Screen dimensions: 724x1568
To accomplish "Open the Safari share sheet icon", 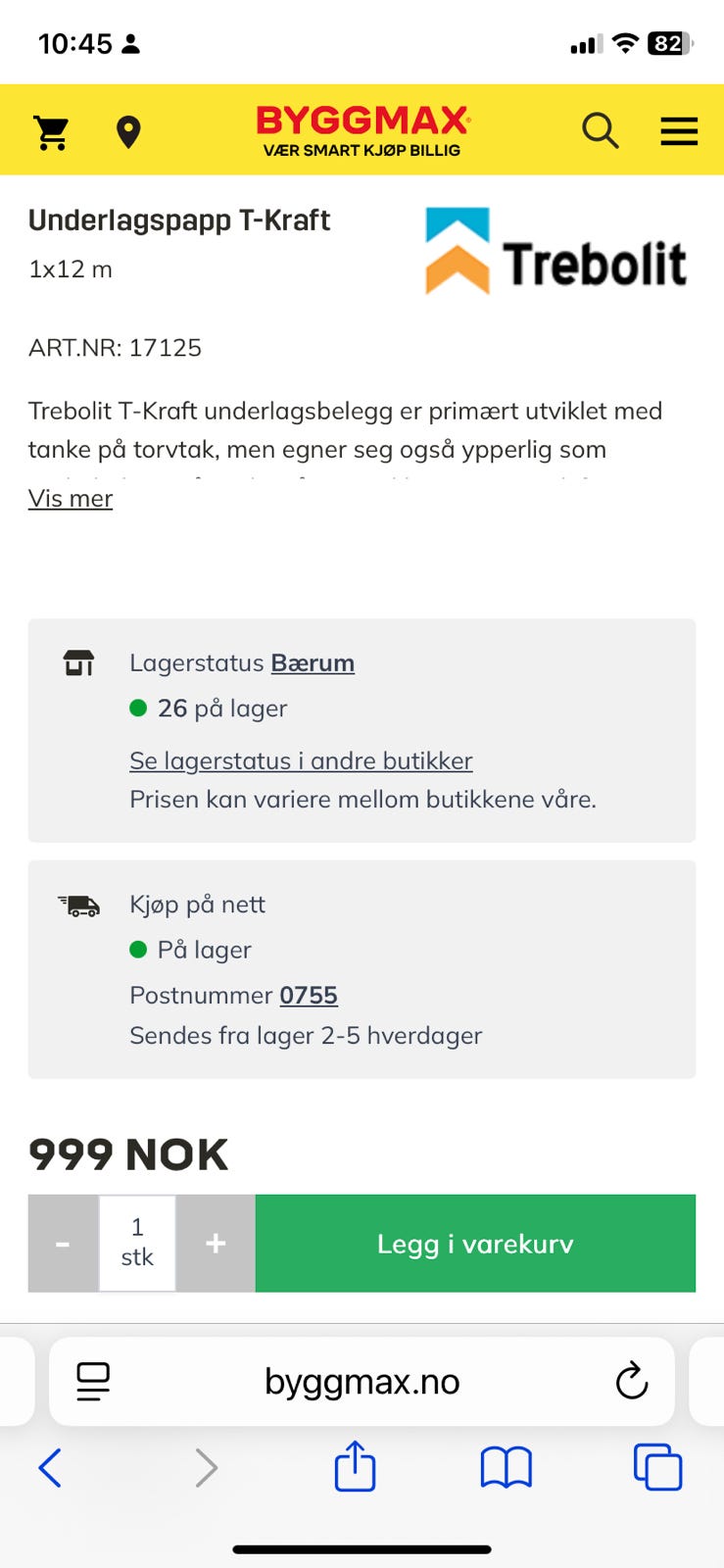I will [355, 1467].
